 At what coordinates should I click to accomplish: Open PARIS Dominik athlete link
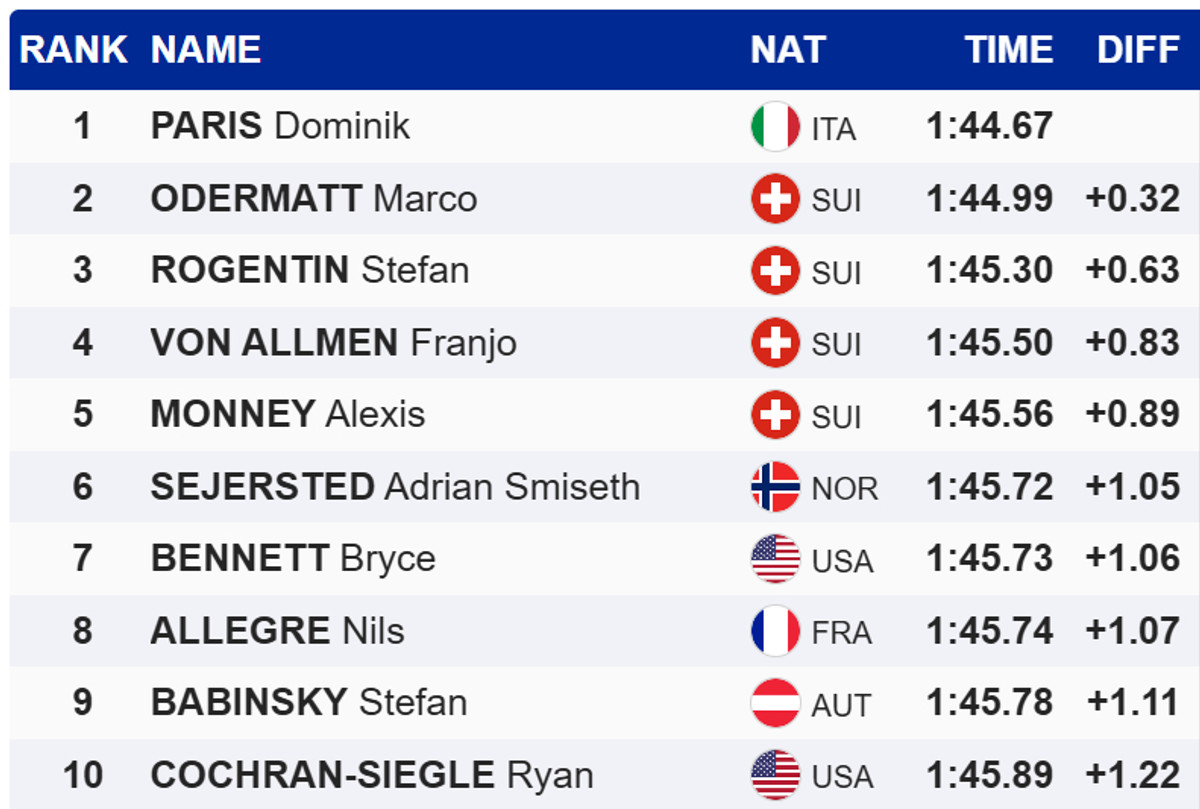[280, 127]
